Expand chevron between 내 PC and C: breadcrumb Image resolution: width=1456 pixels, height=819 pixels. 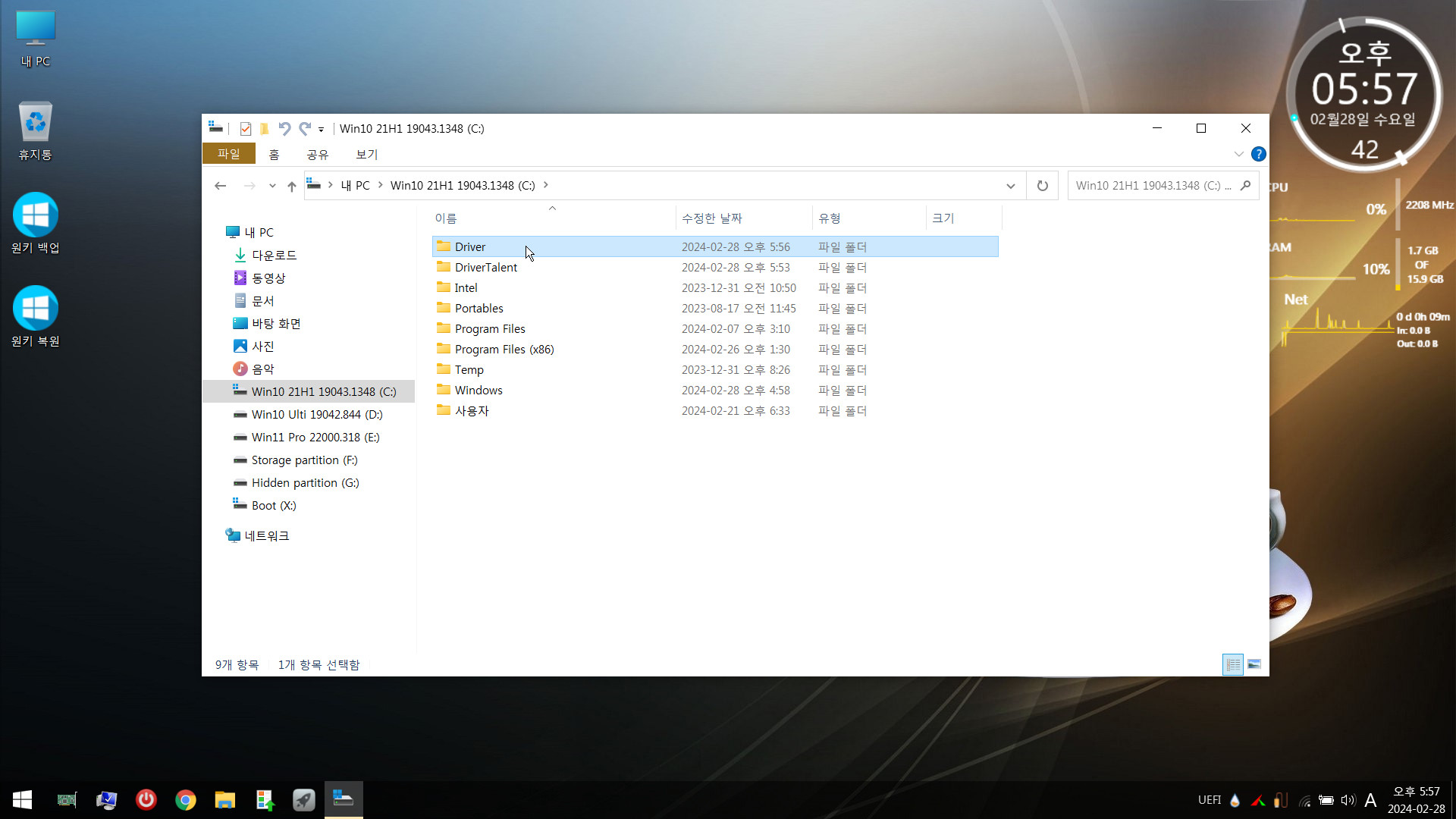[380, 185]
